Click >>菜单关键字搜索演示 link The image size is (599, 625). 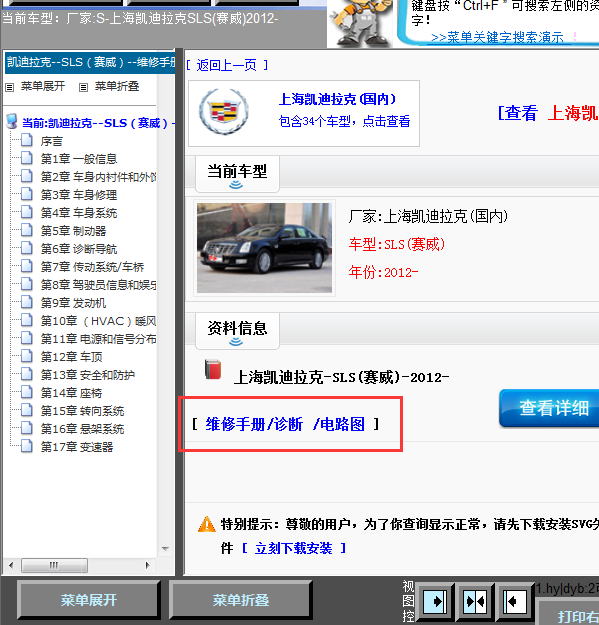coord(497,38)
